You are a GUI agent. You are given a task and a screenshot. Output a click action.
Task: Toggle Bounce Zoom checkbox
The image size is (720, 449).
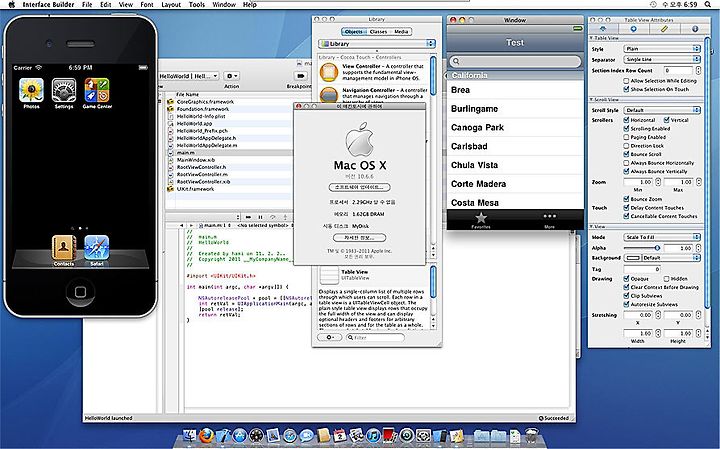[626, 199]
